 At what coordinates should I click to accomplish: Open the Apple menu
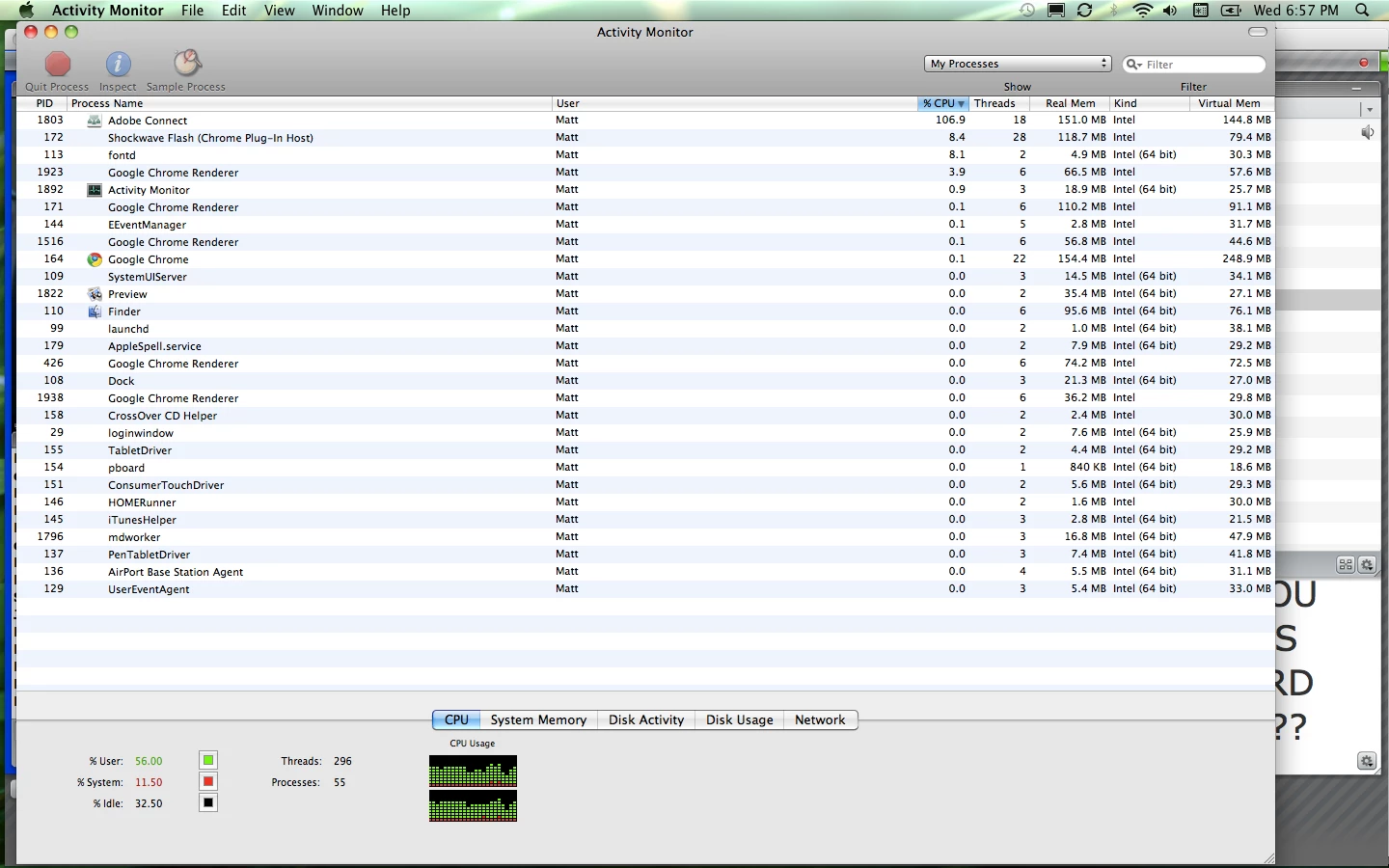coord(27,10)
